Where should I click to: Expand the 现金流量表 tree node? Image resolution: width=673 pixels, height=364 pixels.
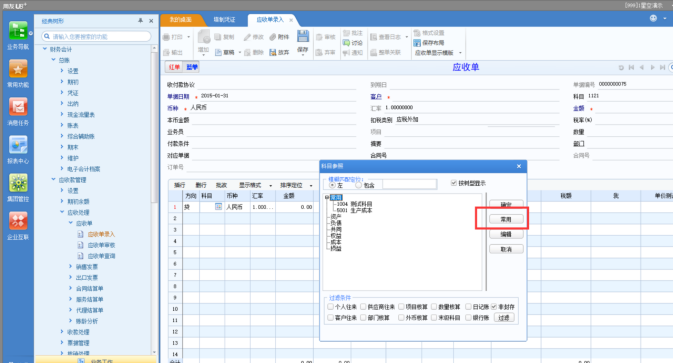tap(62, 114)
